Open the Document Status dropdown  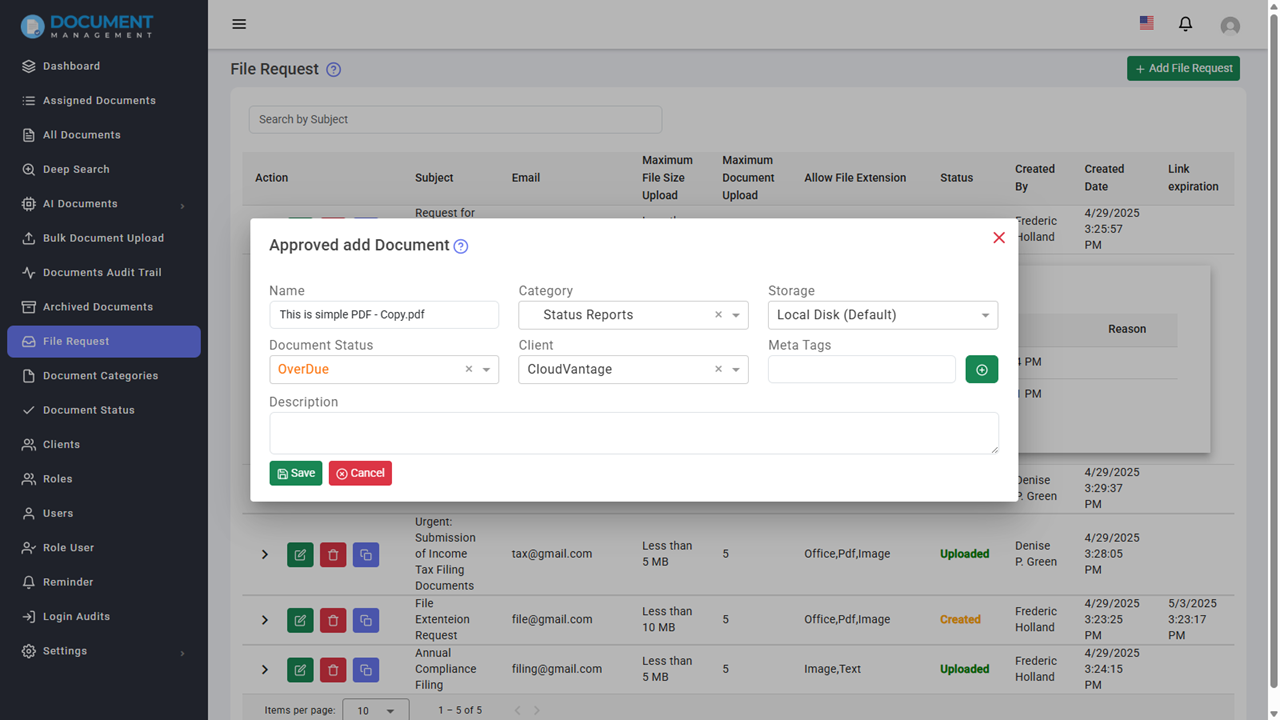486,370
